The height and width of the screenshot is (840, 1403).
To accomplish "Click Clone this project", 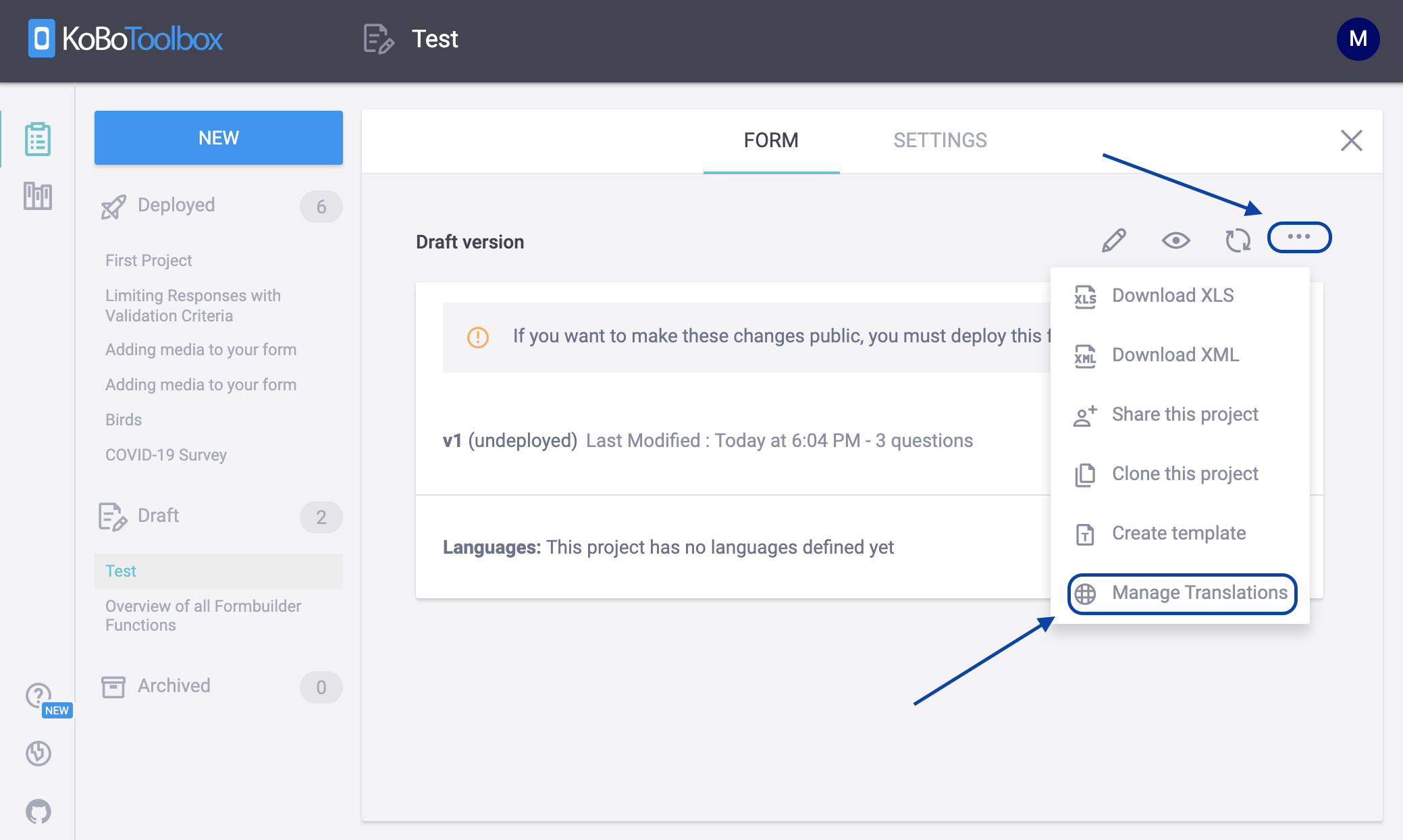I will (1185, 474).
